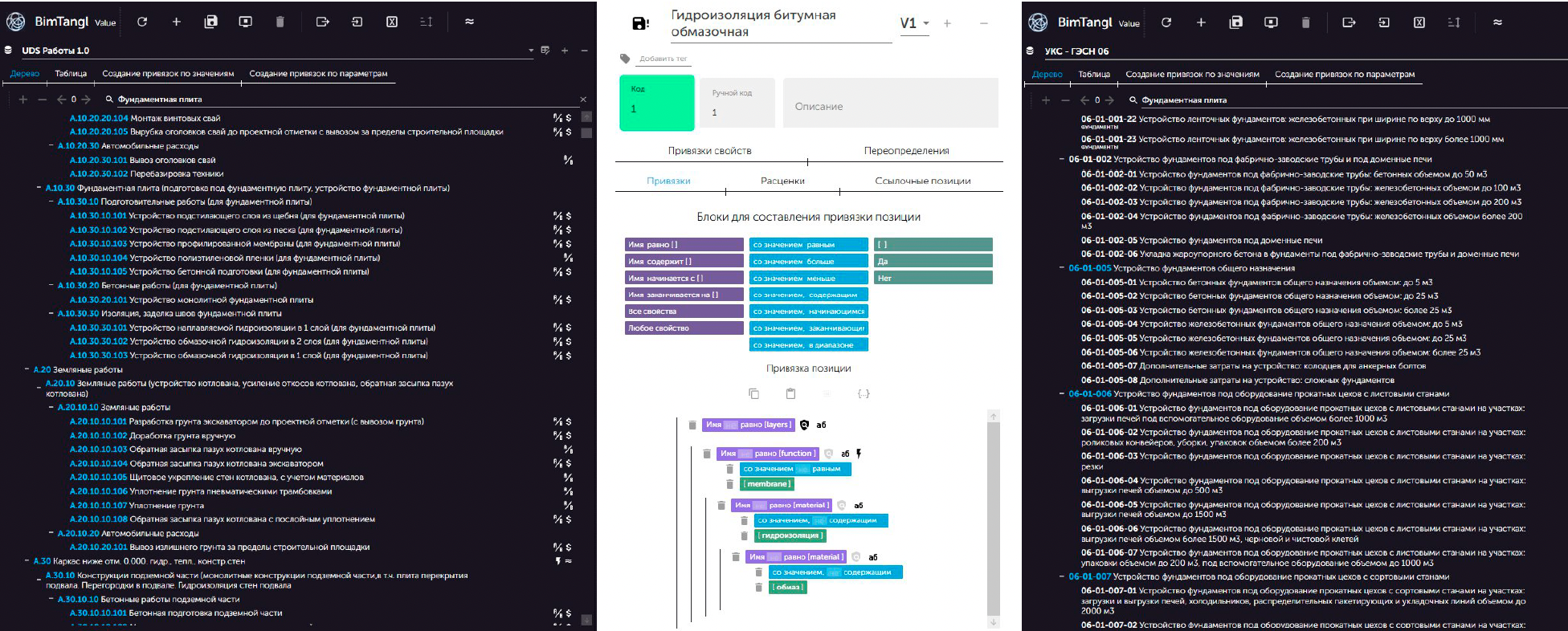
Task: Select the Нет value block
Action: click(933, 278)
